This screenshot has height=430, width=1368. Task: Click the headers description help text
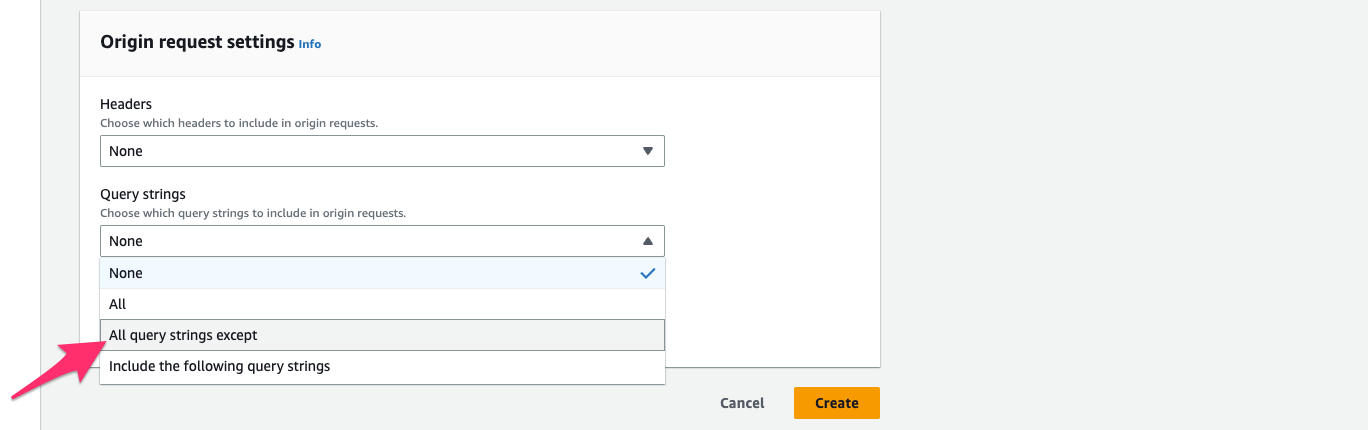tap(239, 123)
